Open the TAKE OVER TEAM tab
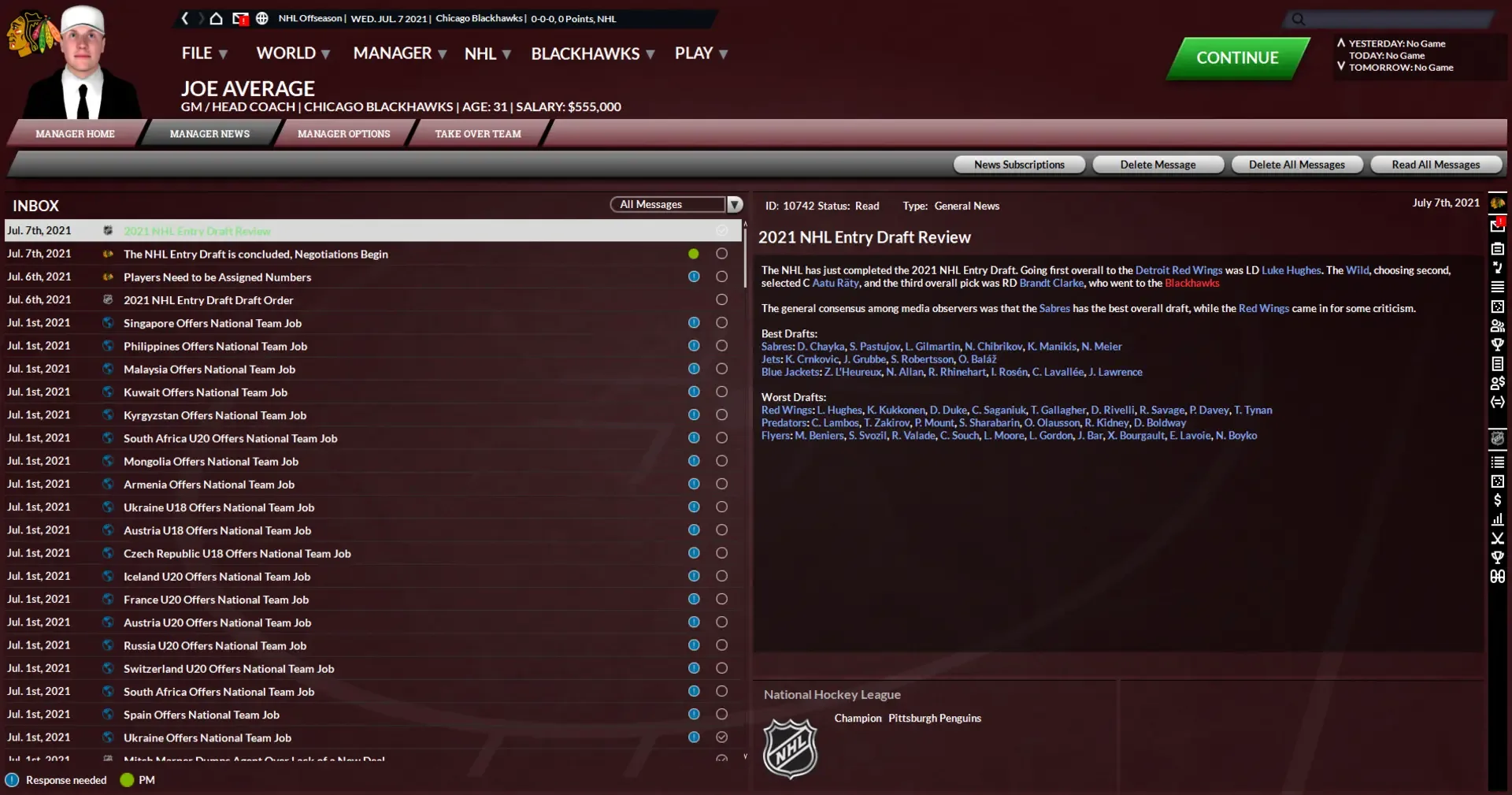Screen dimensions: 1512x795 point(478,134)
